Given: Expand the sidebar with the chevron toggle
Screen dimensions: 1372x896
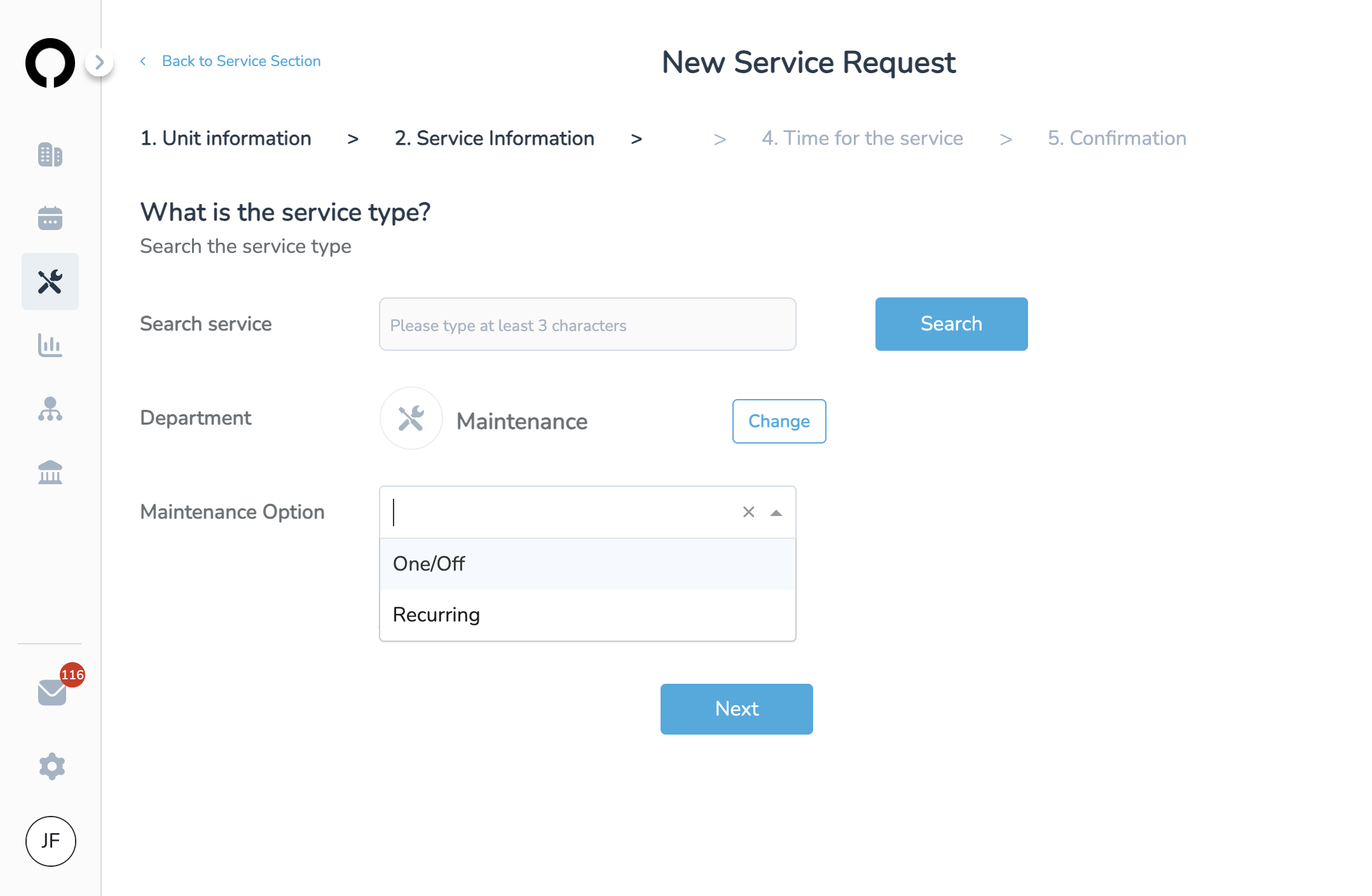Looking at the screenshot, I should click(x=99, y=62).
